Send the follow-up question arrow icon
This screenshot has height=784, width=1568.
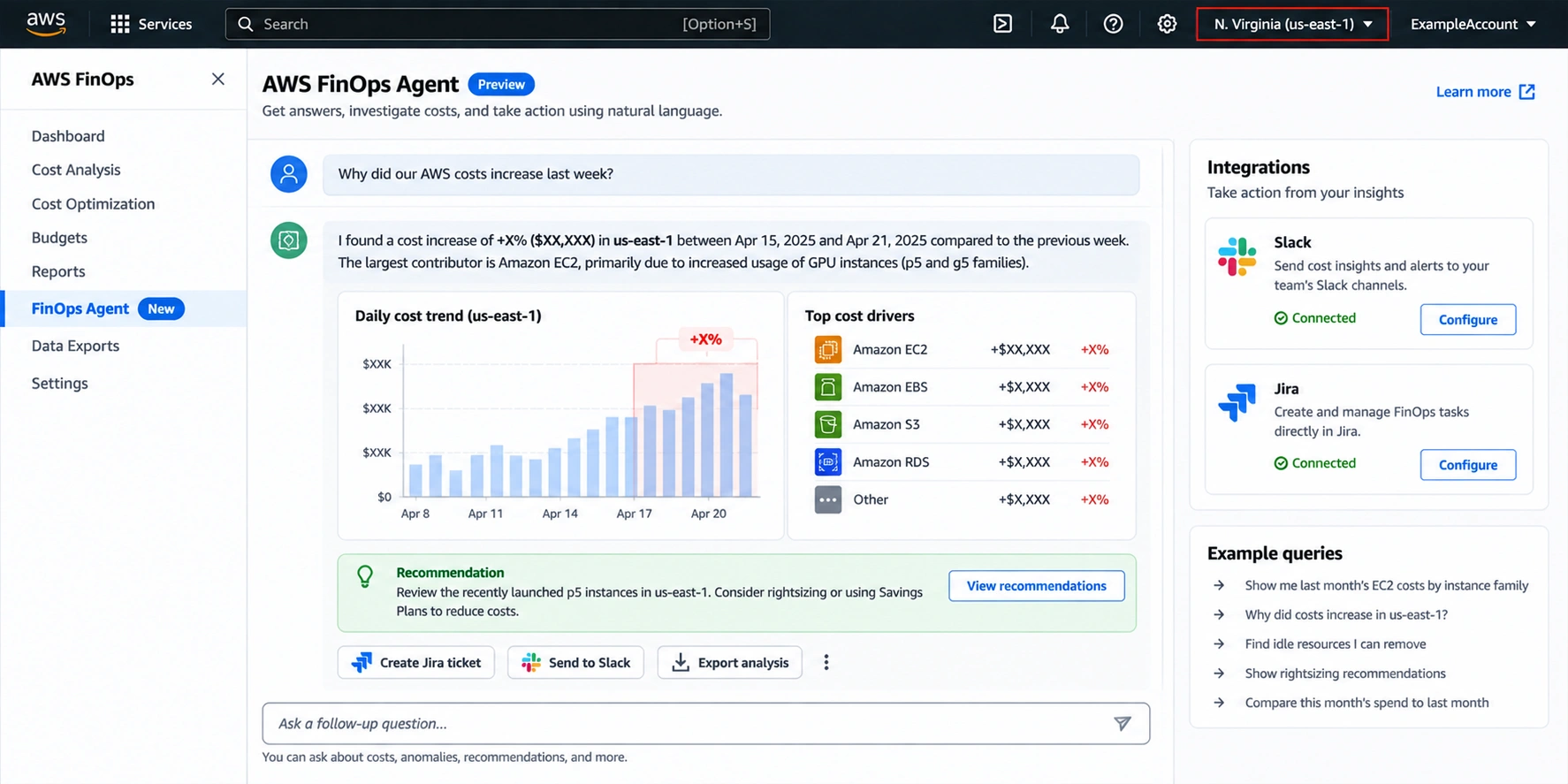1122,723
